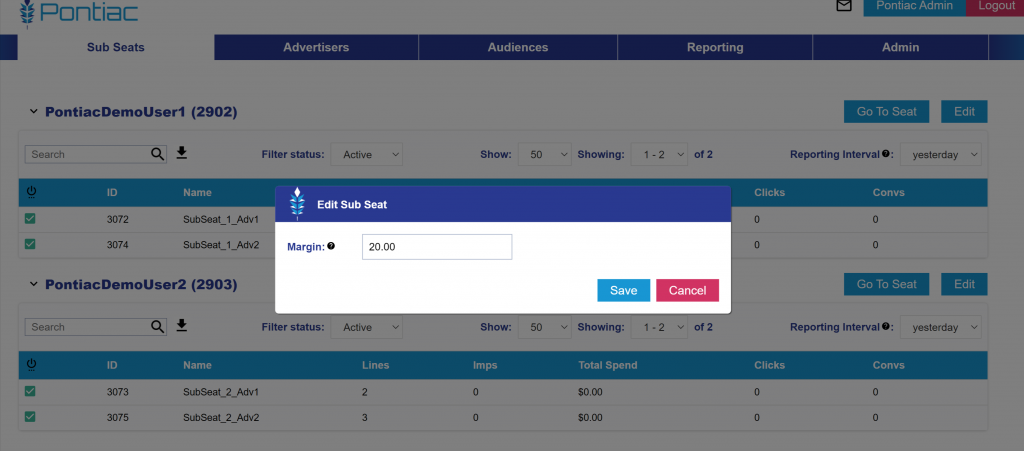1024x451 pixels.
Task: Uncheck status box for SubSeat_1_Adv2
Action: pos(30,244)
